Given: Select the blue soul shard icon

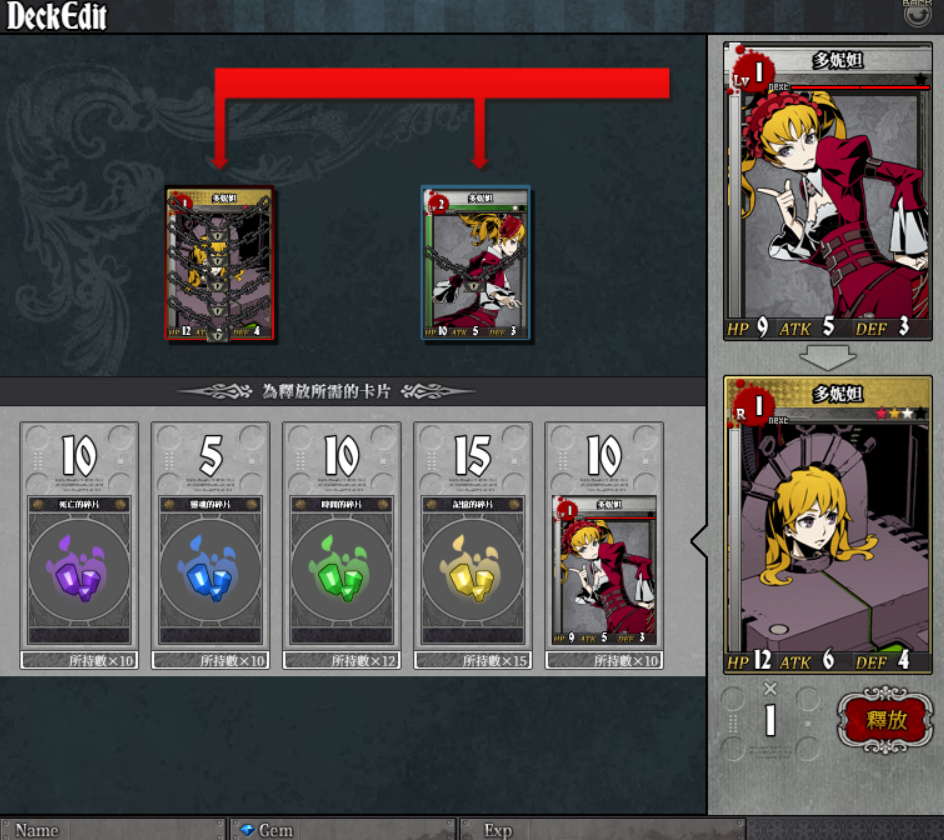Looking at the screenshot, I should click(210, 569).
